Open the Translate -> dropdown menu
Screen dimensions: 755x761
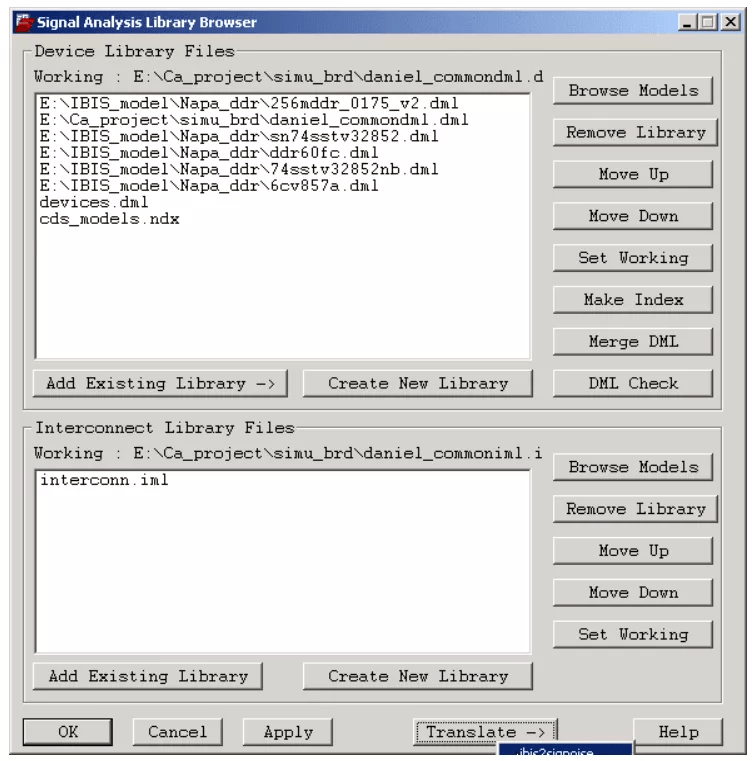[x=485, y=732]
